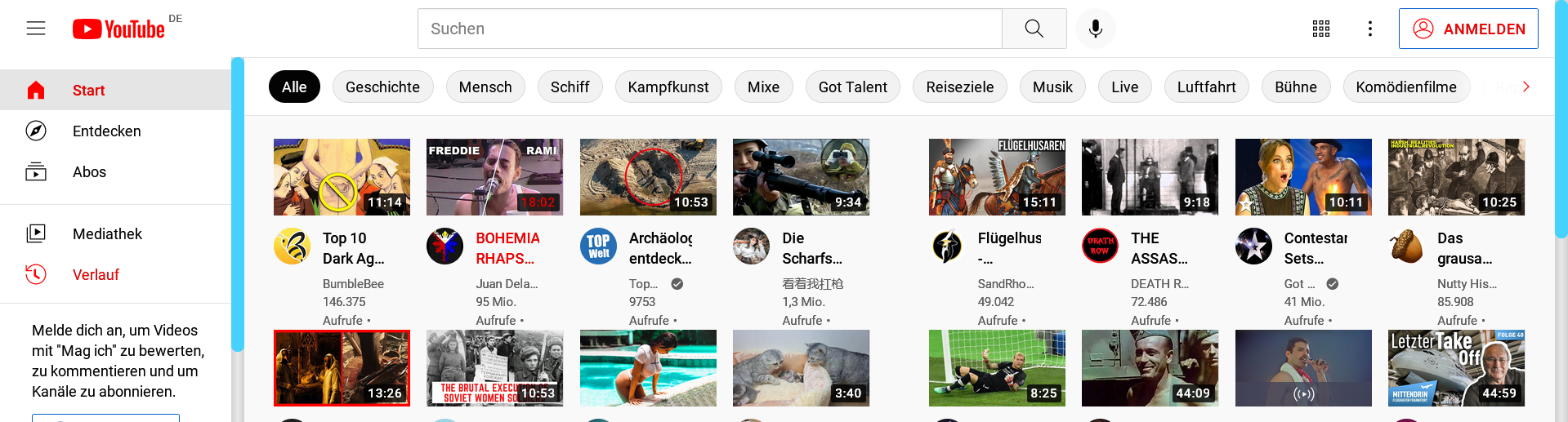Select the Mensch filter chip
The width and height of the screenshot is (1568, 422).
click(485, 87)
